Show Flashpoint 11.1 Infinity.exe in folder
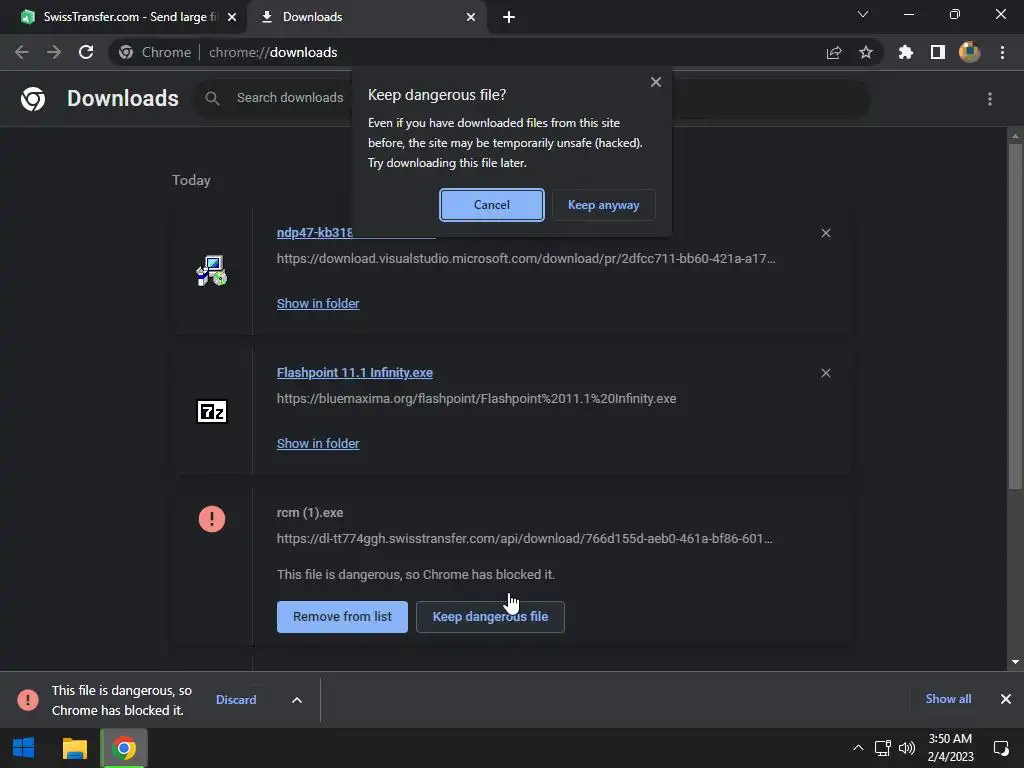Screen dimensions: 1024x768 318,443
